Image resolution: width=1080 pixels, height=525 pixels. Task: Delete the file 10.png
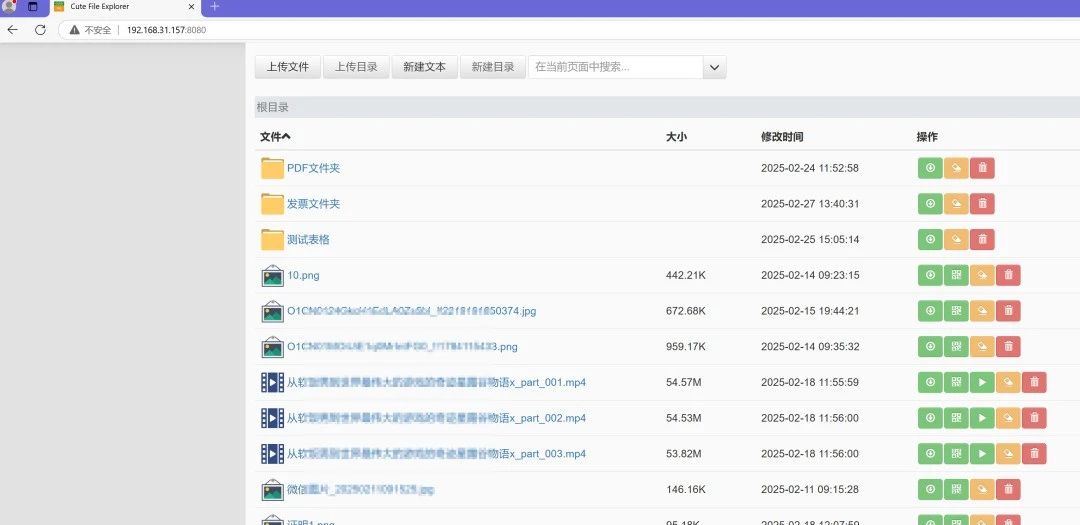(x=1008, y=276)
